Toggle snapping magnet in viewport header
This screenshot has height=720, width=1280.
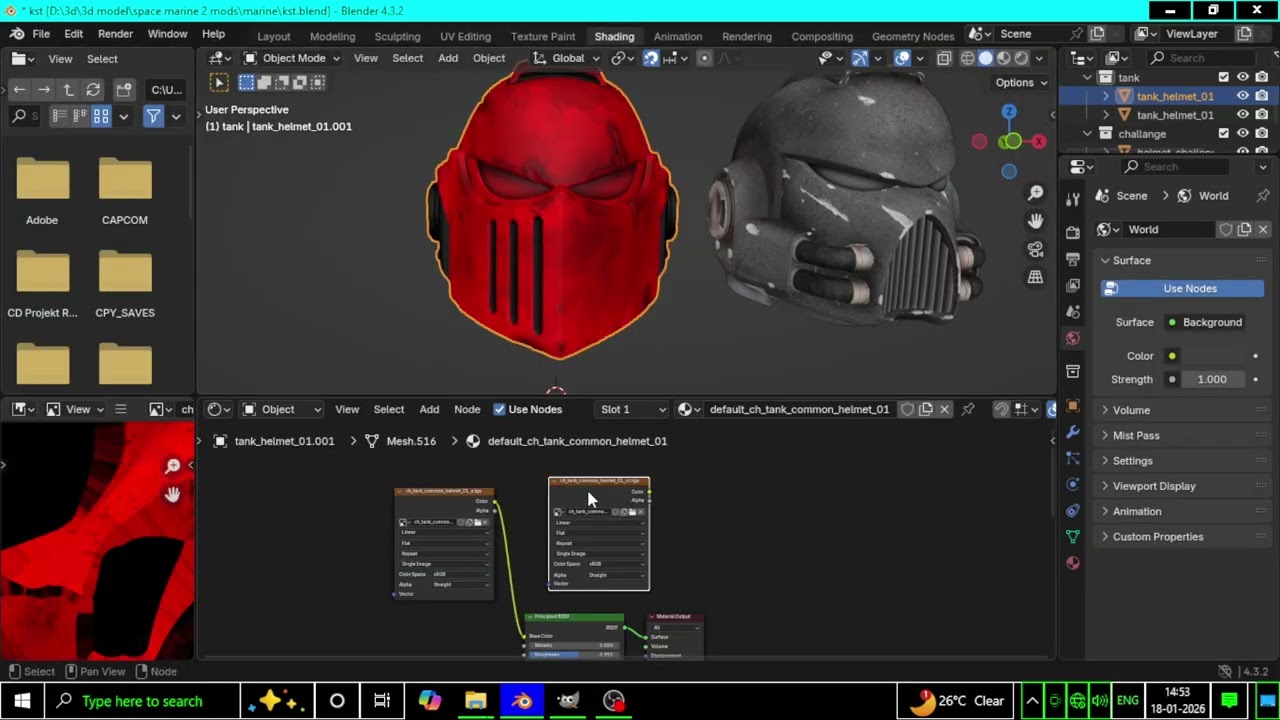(650, 58)
